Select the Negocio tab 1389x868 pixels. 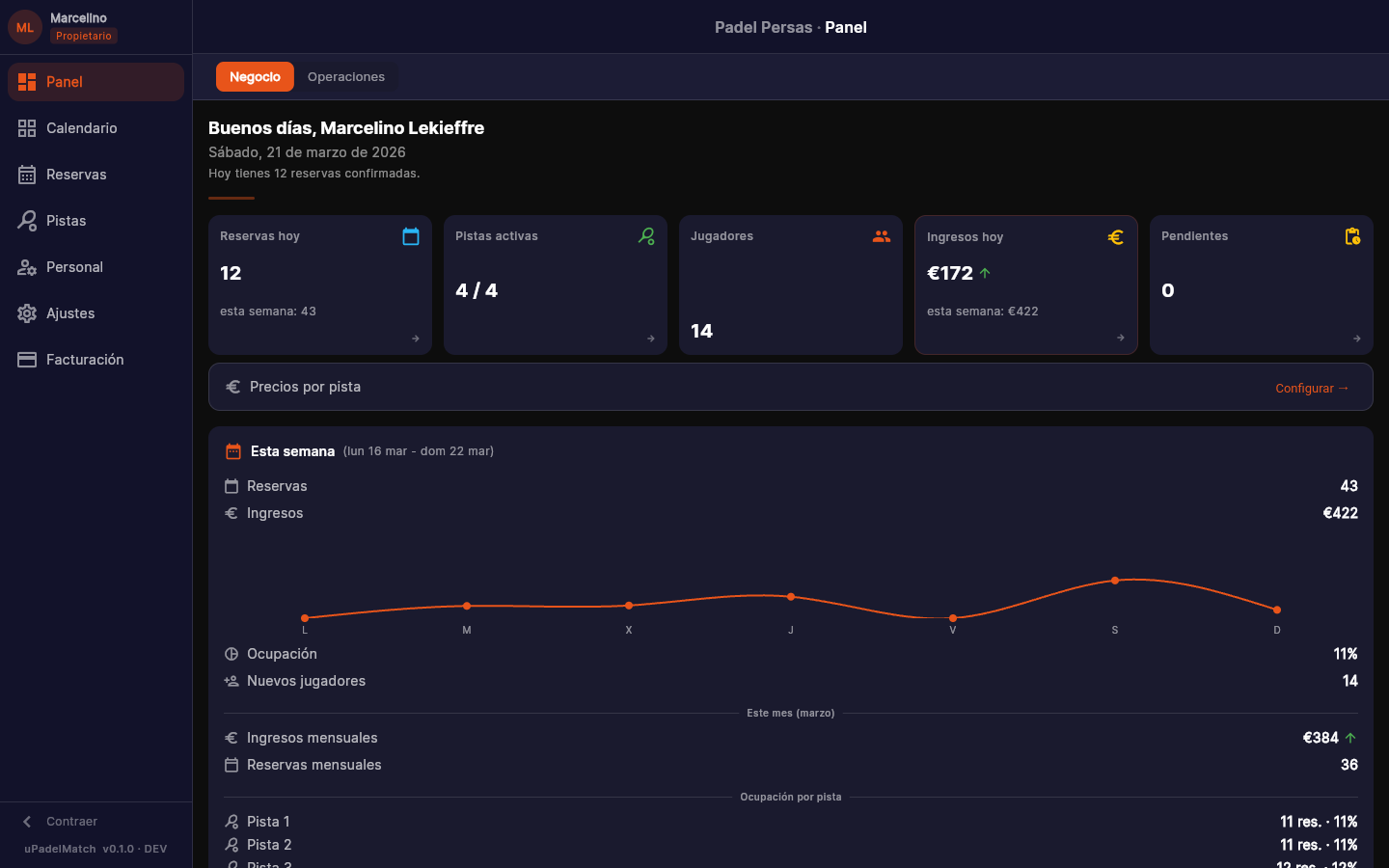255,77
